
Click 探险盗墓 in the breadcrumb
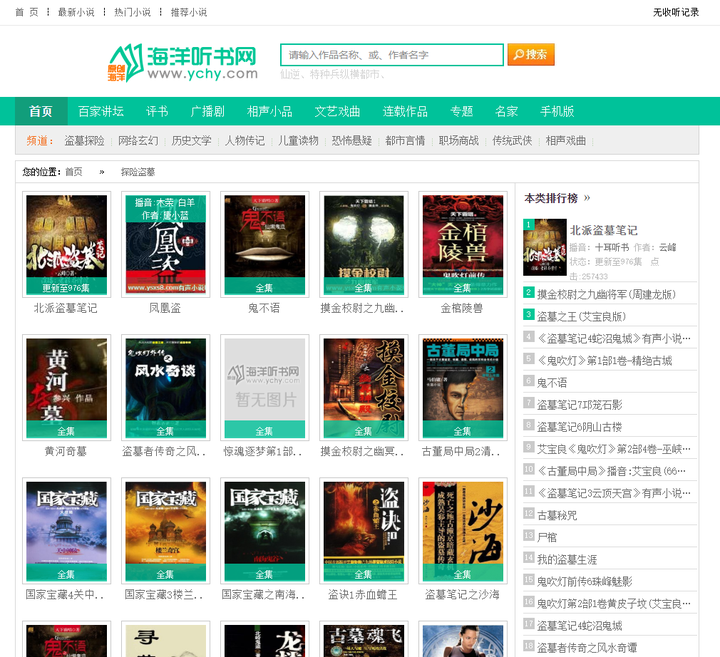click(x=138, y=172)
